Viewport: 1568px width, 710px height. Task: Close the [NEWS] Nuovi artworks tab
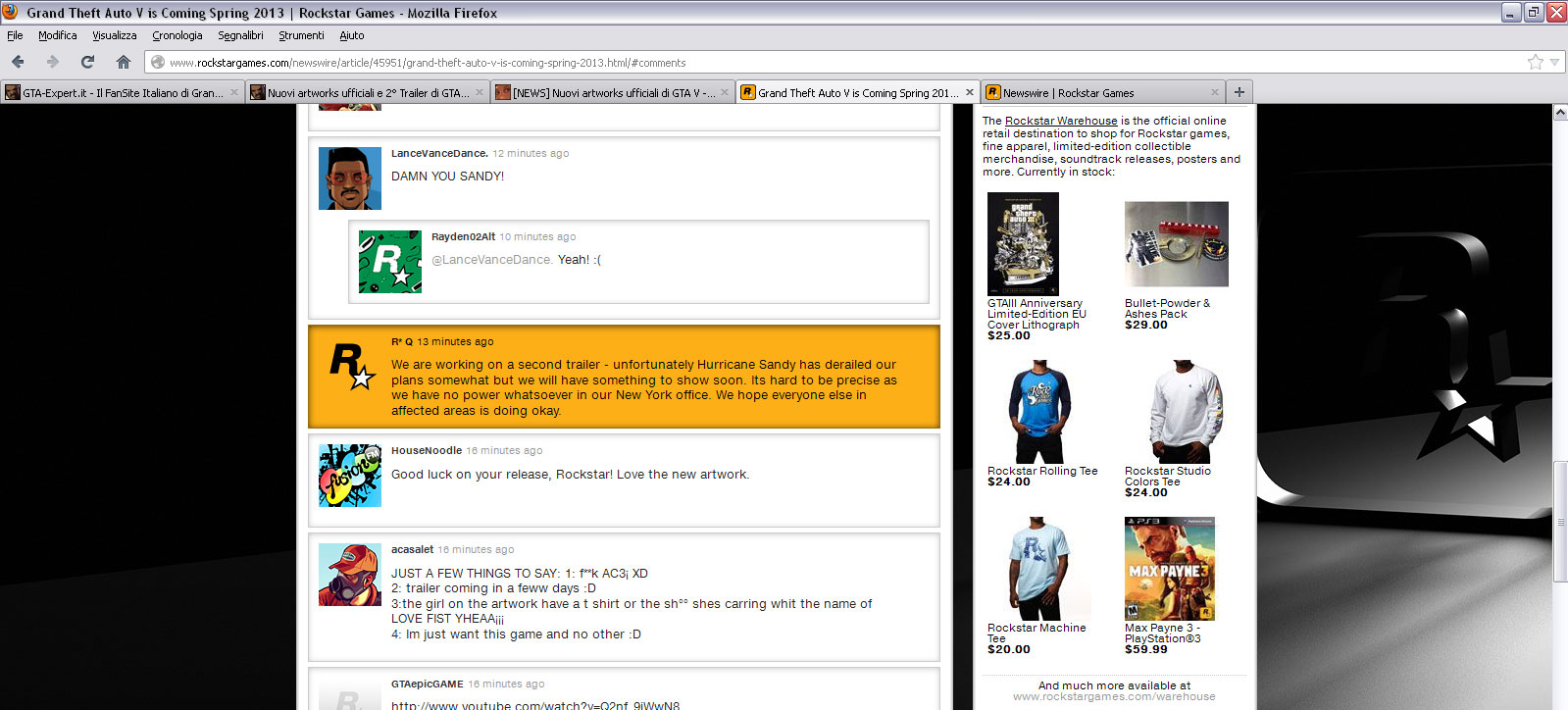[725, 92]
